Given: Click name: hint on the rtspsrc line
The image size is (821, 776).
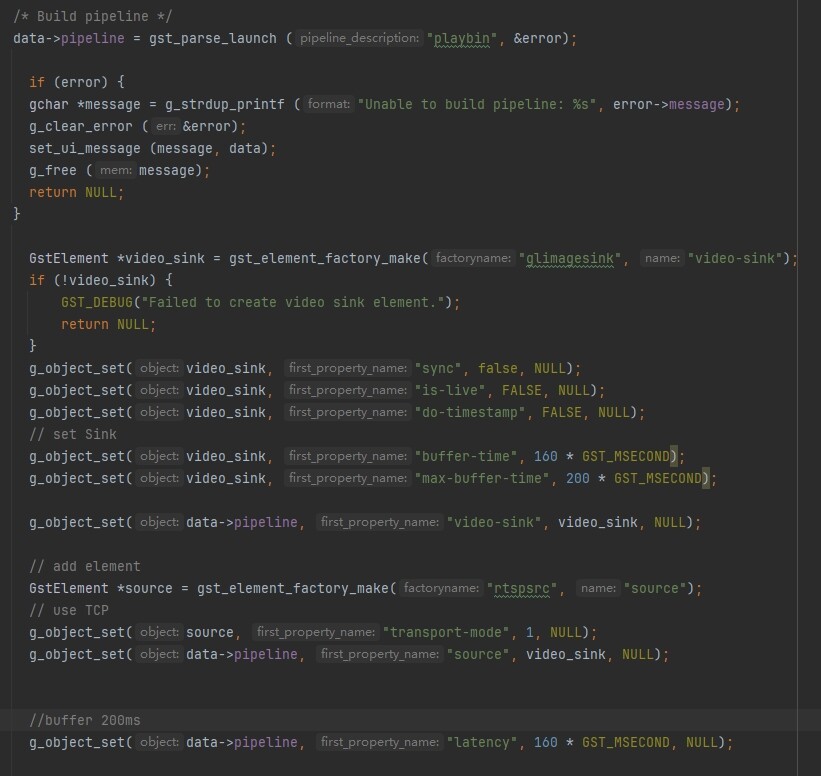Looking at the screenshot, I should tap(598, 588).
